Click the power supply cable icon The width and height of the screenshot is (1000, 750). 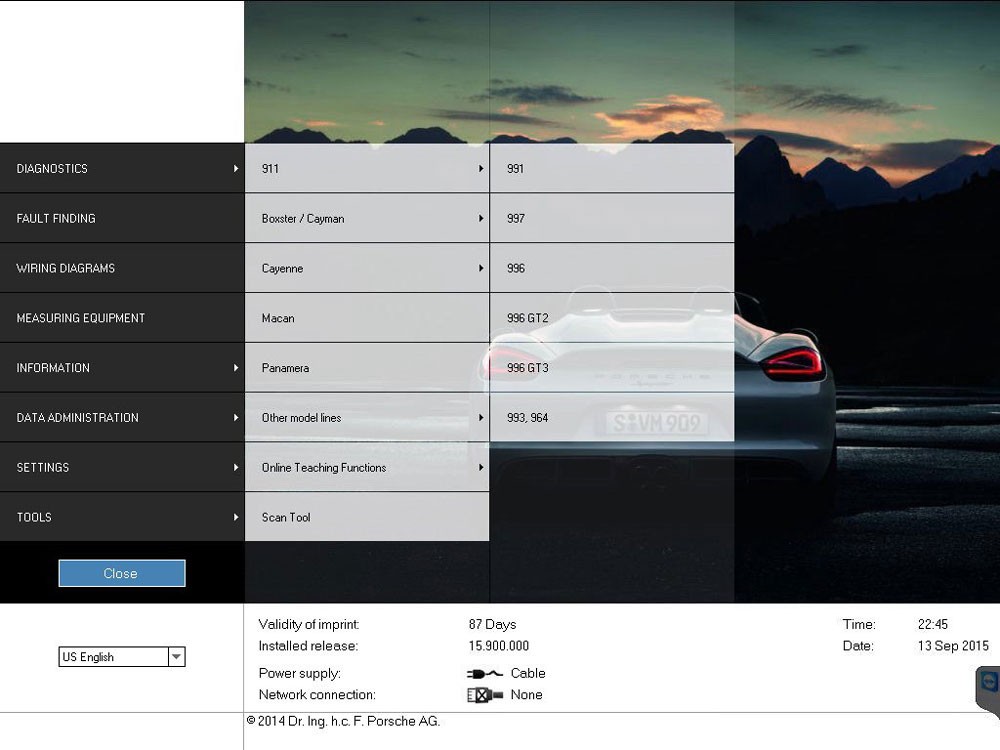coord(484,674)
